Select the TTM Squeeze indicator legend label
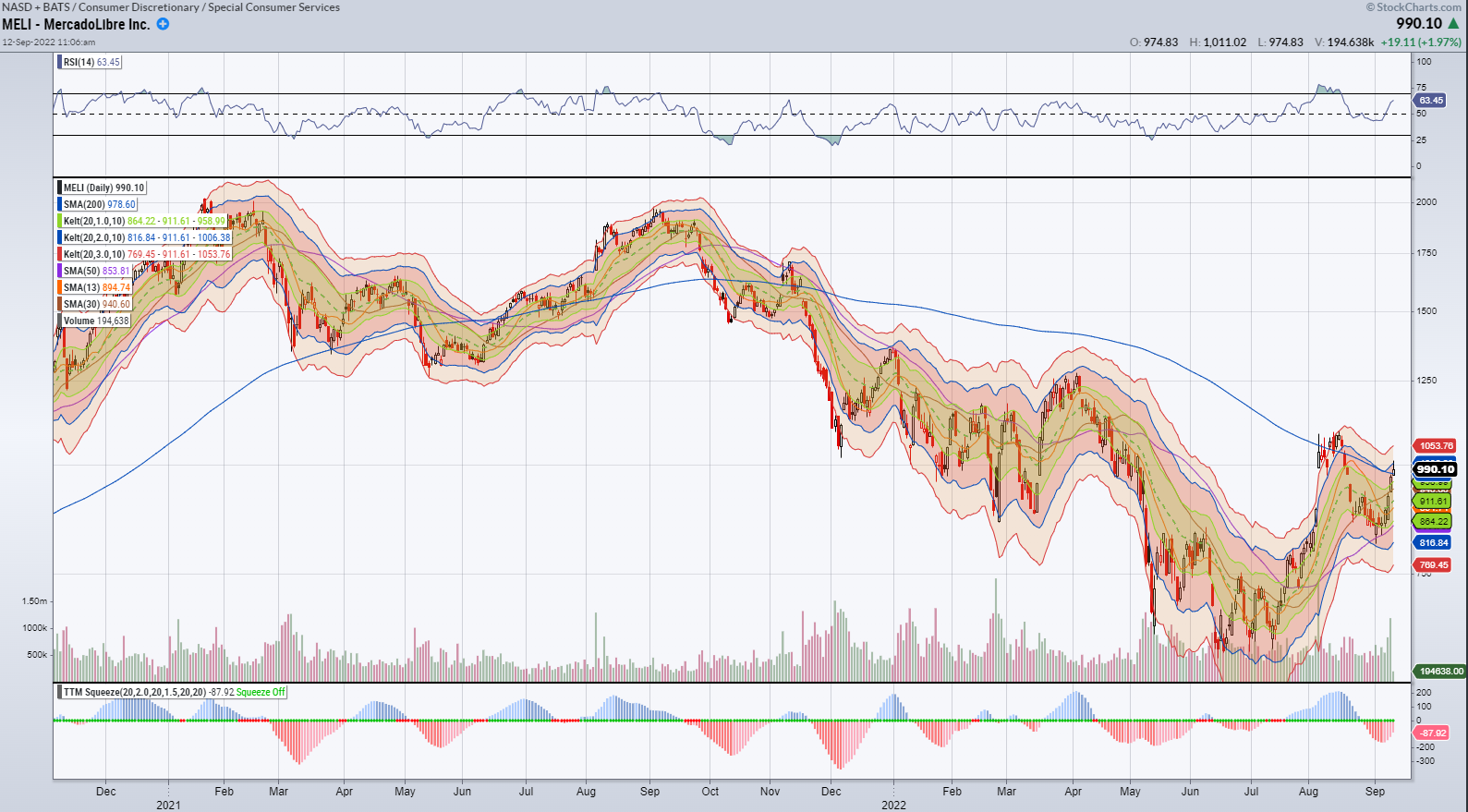 172,692
